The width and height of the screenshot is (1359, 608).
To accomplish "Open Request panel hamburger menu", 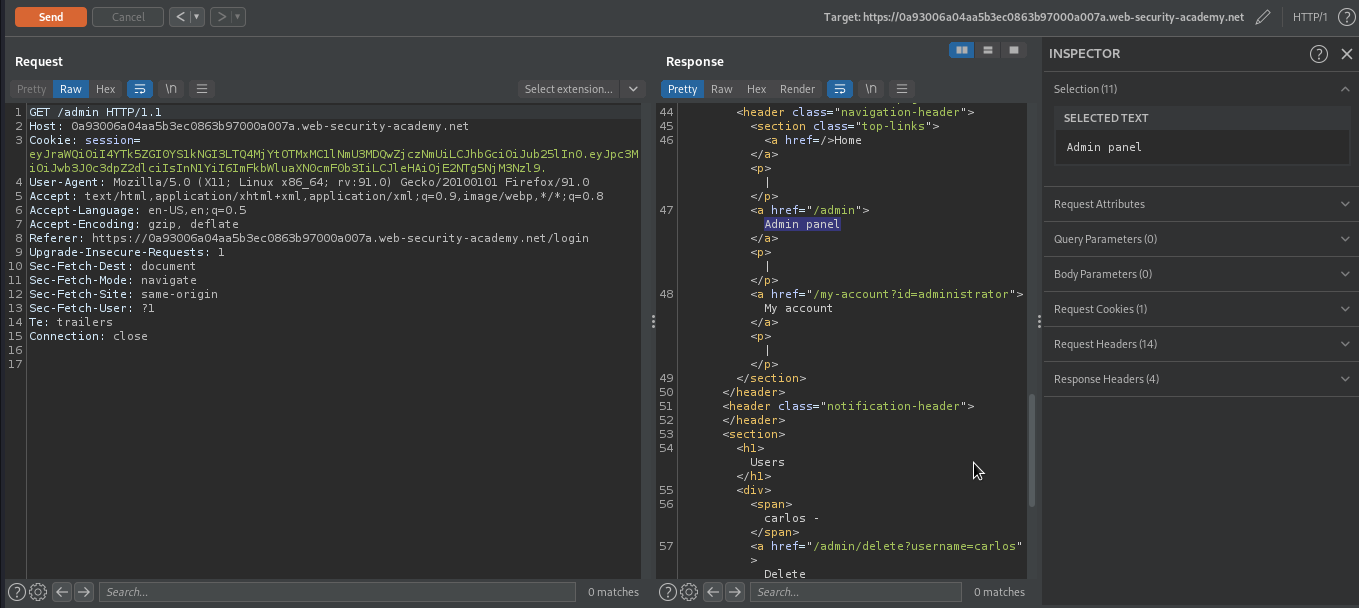I will point(201,89).
